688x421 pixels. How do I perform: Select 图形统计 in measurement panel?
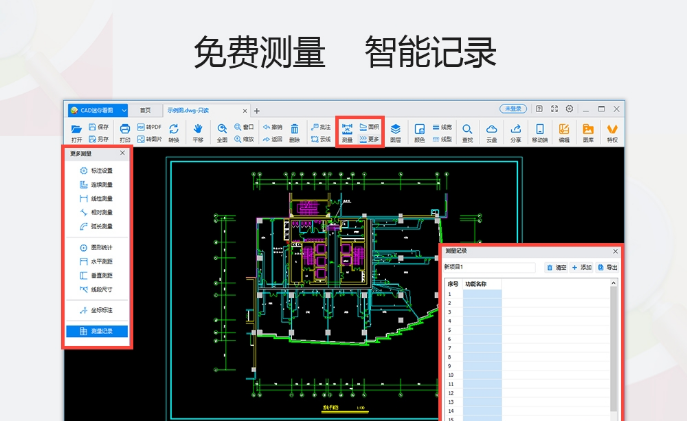click(x=97, y=247)
